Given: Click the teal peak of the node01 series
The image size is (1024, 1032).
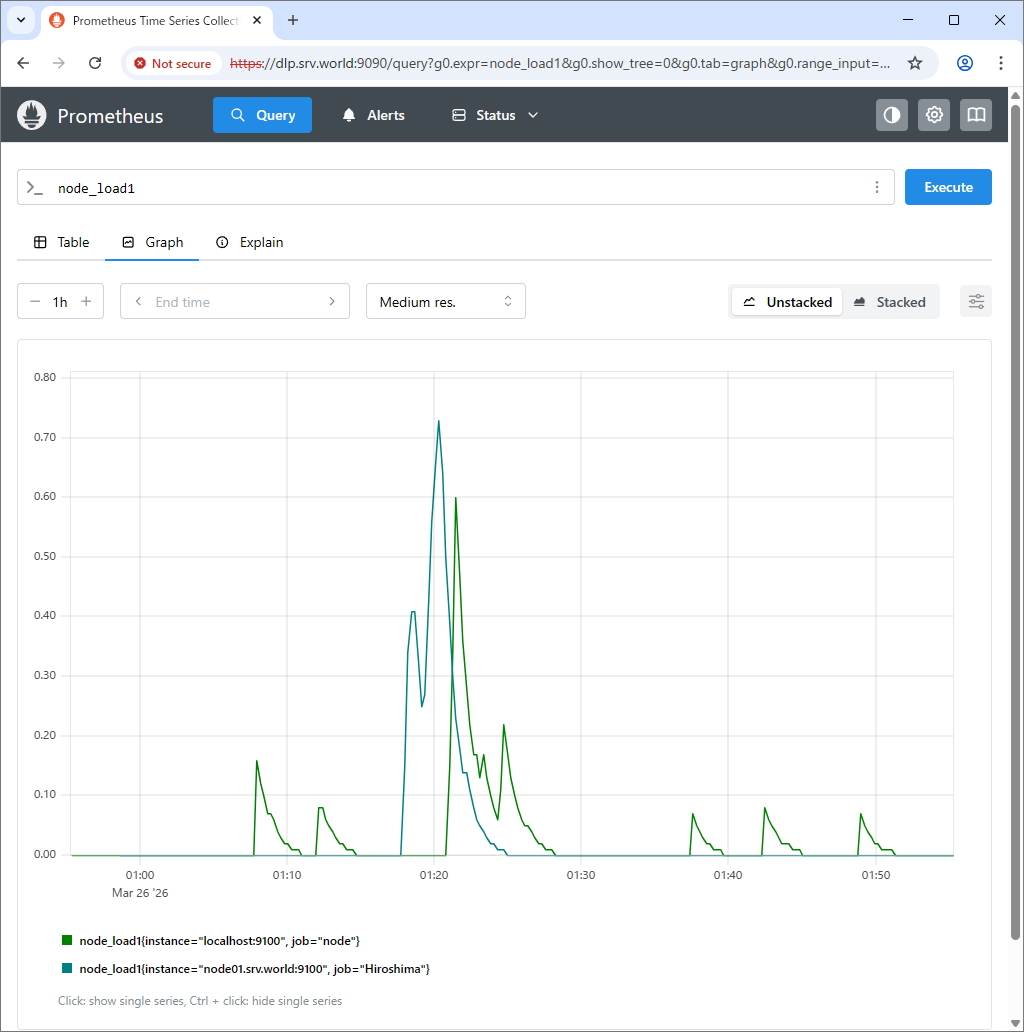Looking at the screenshot, I should [439, 421].
